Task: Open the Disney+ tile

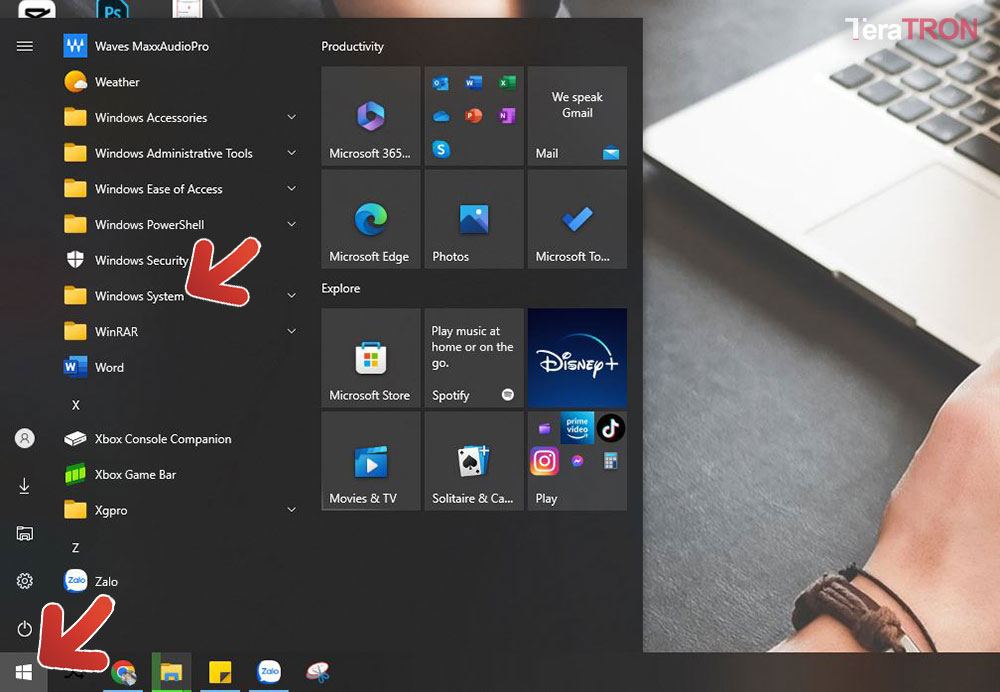Action: point(577,358)
